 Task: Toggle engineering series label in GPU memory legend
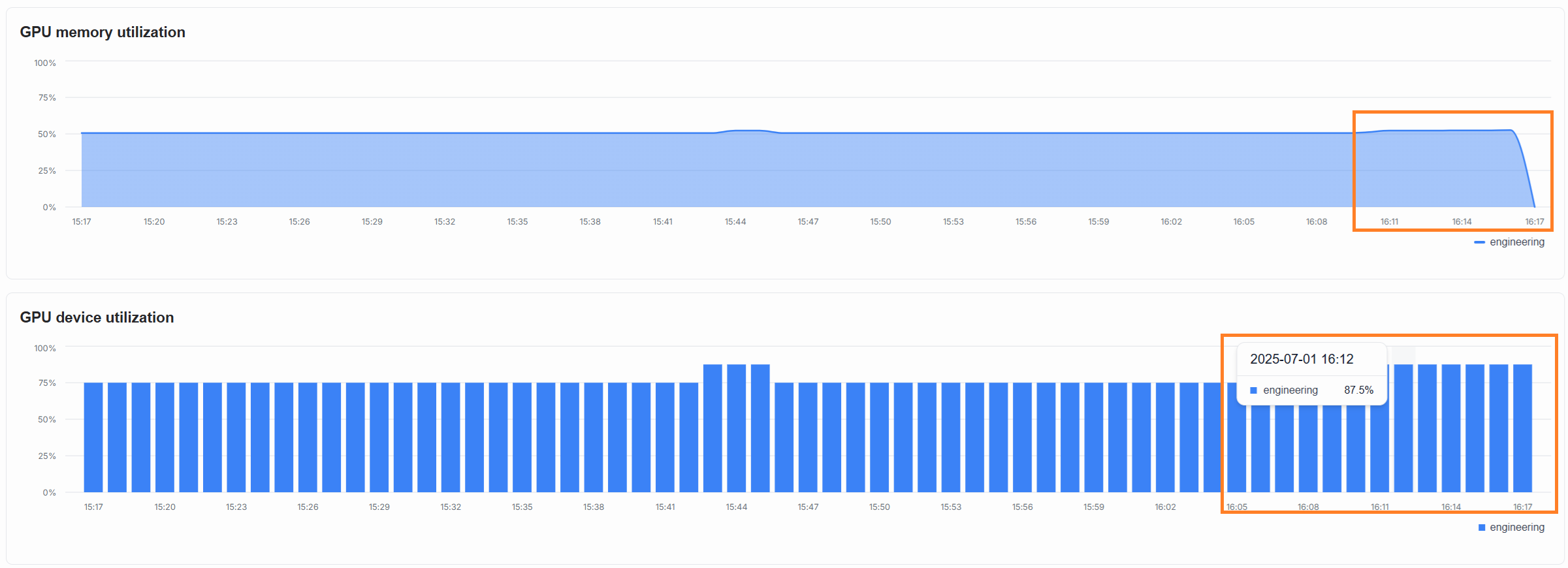click(x=1516, y=242)
